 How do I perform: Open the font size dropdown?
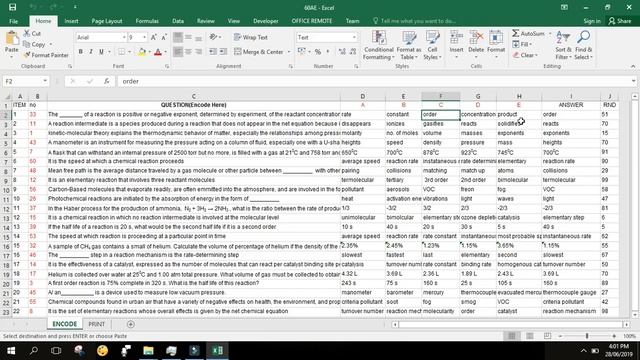[144, 37]
